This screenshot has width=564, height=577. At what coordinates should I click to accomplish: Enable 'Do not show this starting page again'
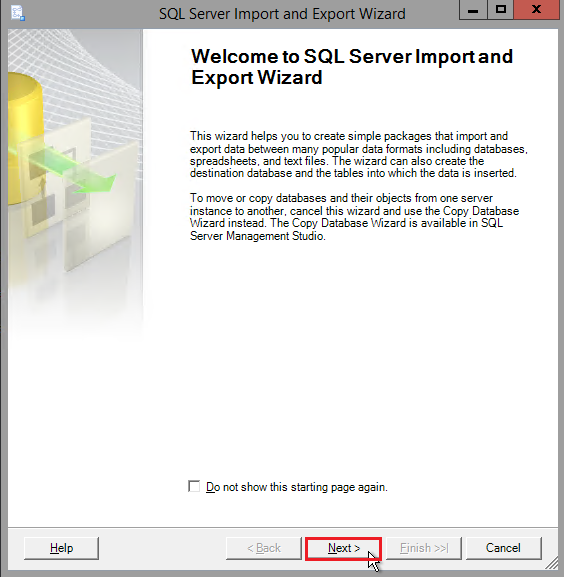194,486
